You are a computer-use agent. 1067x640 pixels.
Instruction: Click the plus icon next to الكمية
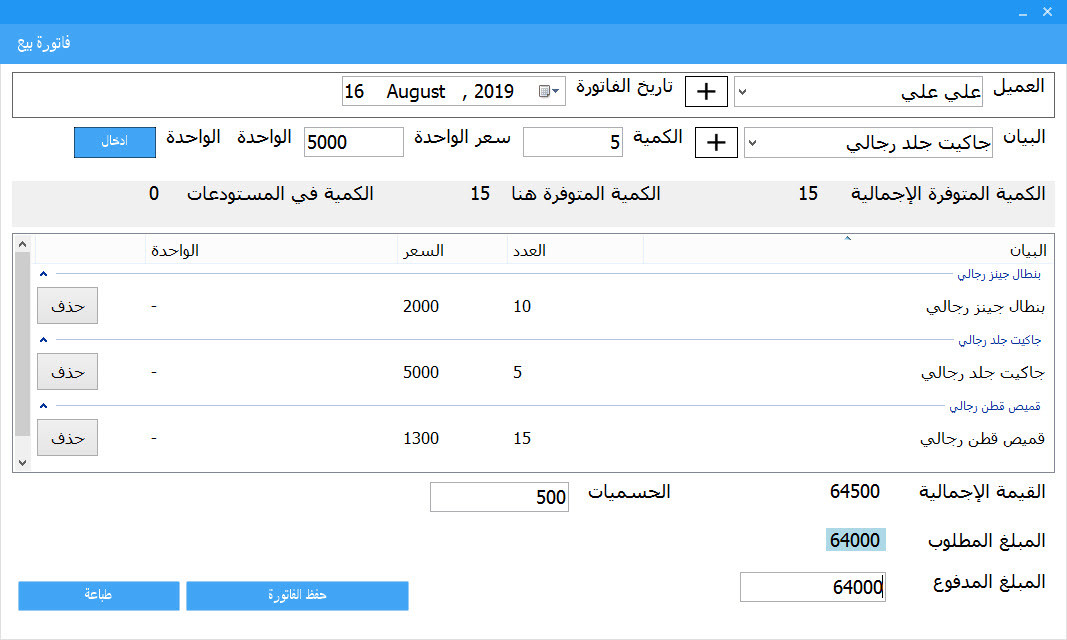click(x=716, y=142)
